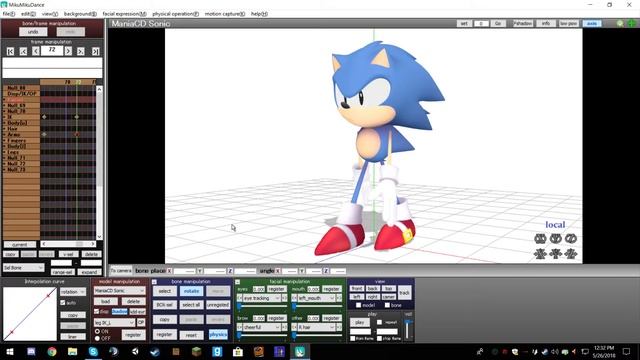Step forward one frame
The image size is (640, 360).
pyautogui.click(x=68, y=51)
